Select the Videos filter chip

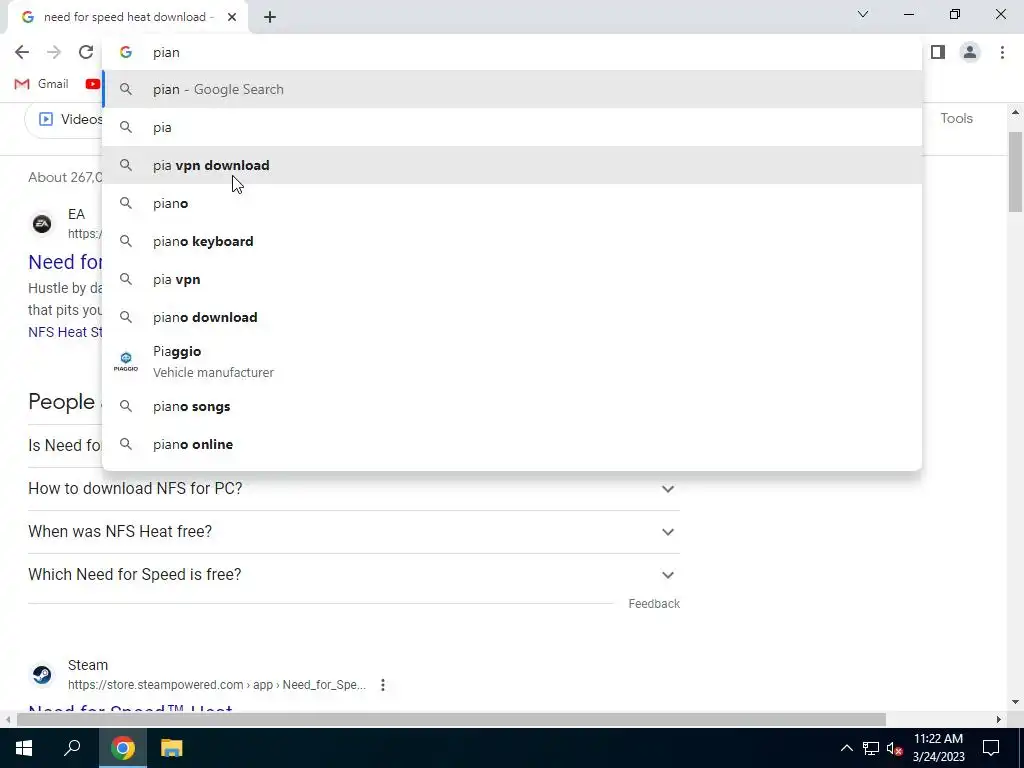(x=64, y=120)
